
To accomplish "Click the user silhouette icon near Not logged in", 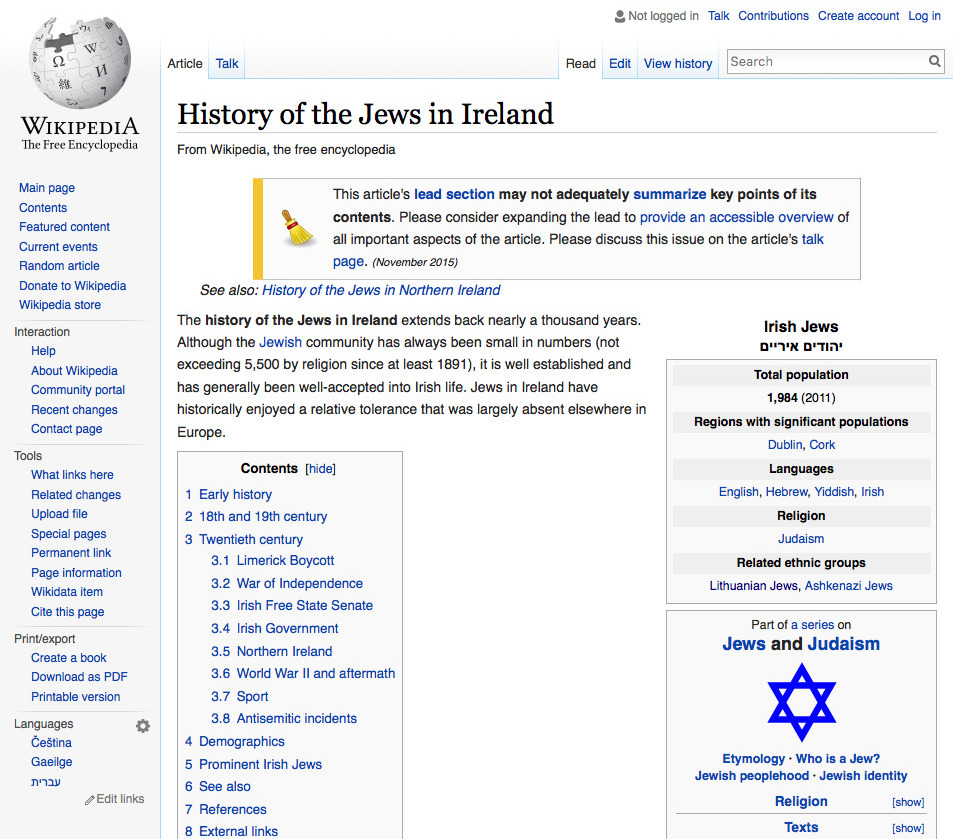I will tap(617, 16).
